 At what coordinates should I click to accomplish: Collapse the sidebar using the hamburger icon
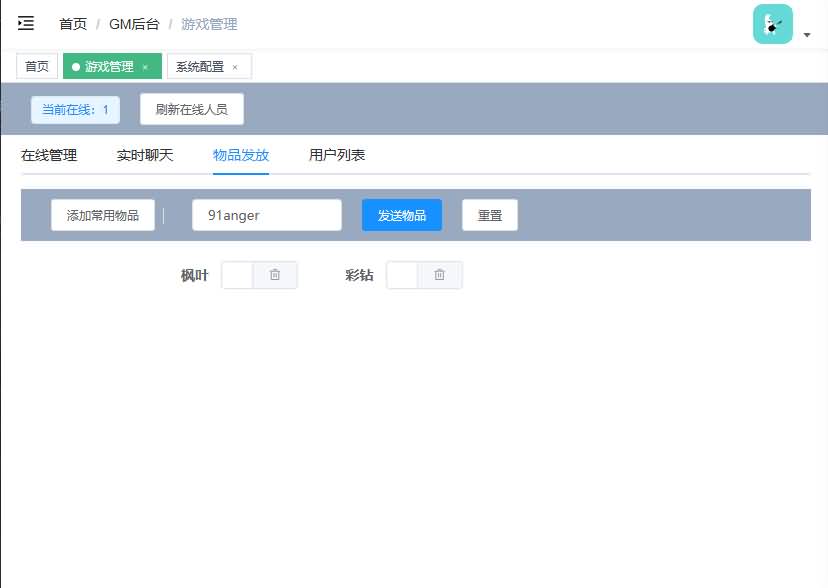click(x=26, y=23)
